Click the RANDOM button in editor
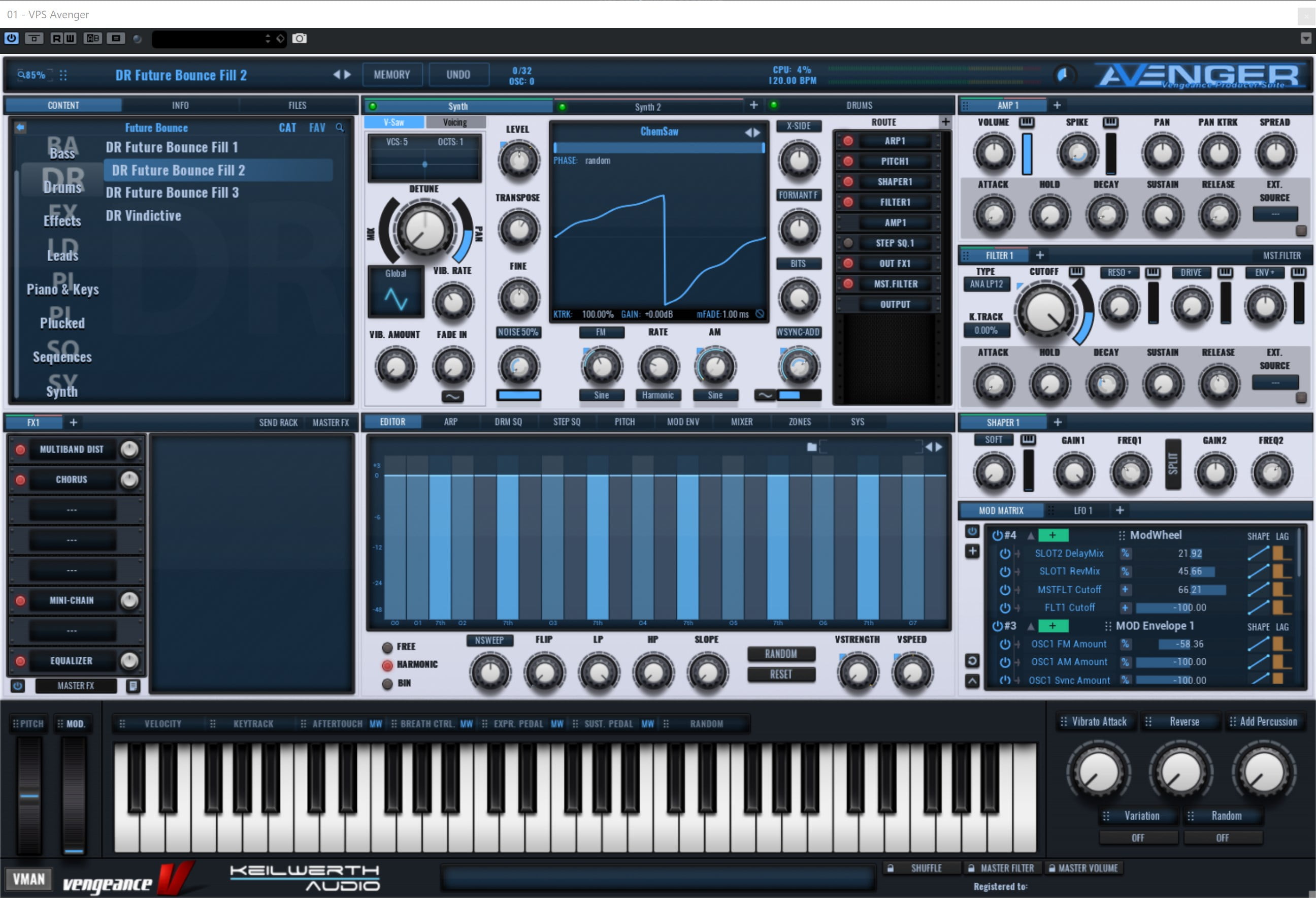This screenshot has width=1316, height=898. (781, 654)
